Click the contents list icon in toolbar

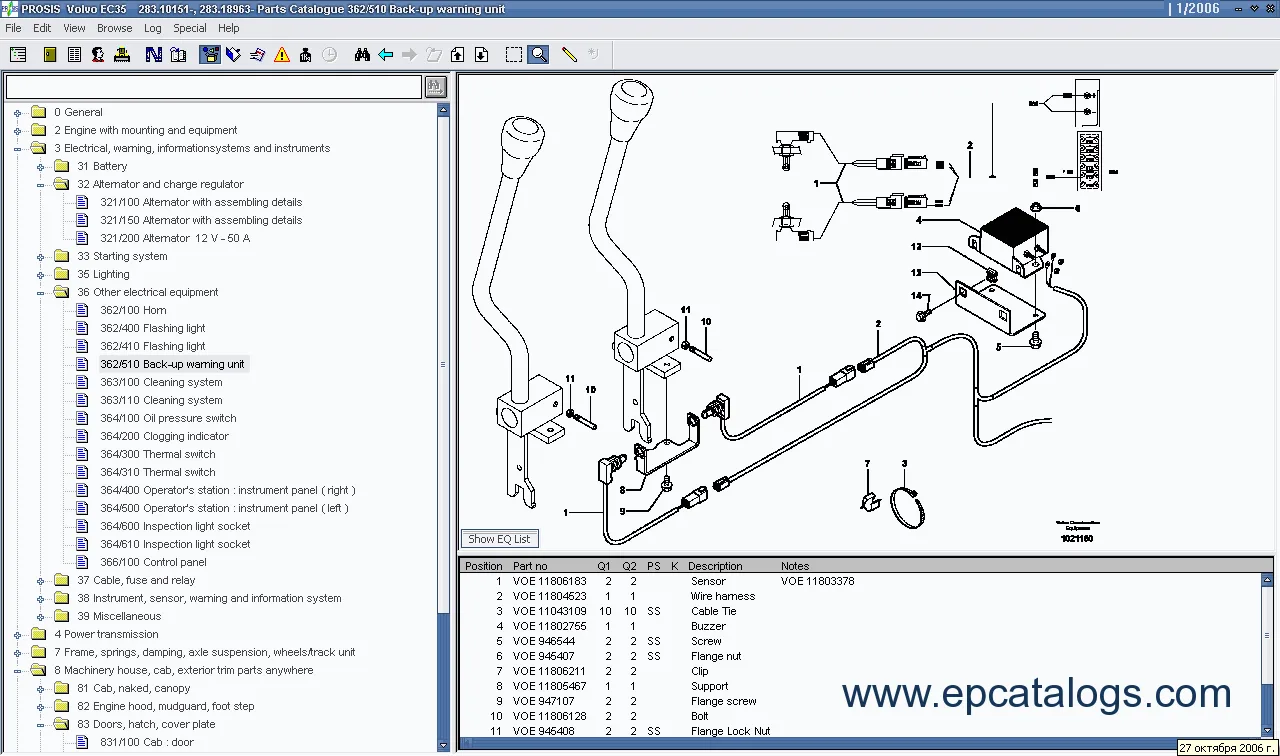click(x=18, y=55)
